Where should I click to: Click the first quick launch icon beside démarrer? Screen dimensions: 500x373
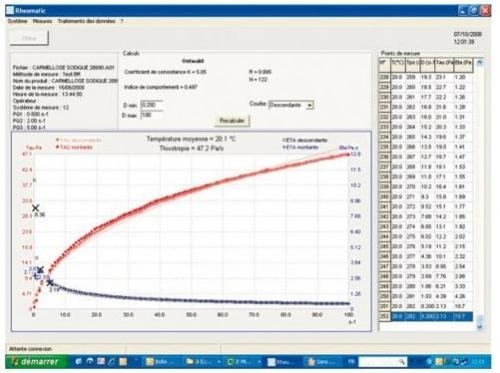tap(79, 361)
